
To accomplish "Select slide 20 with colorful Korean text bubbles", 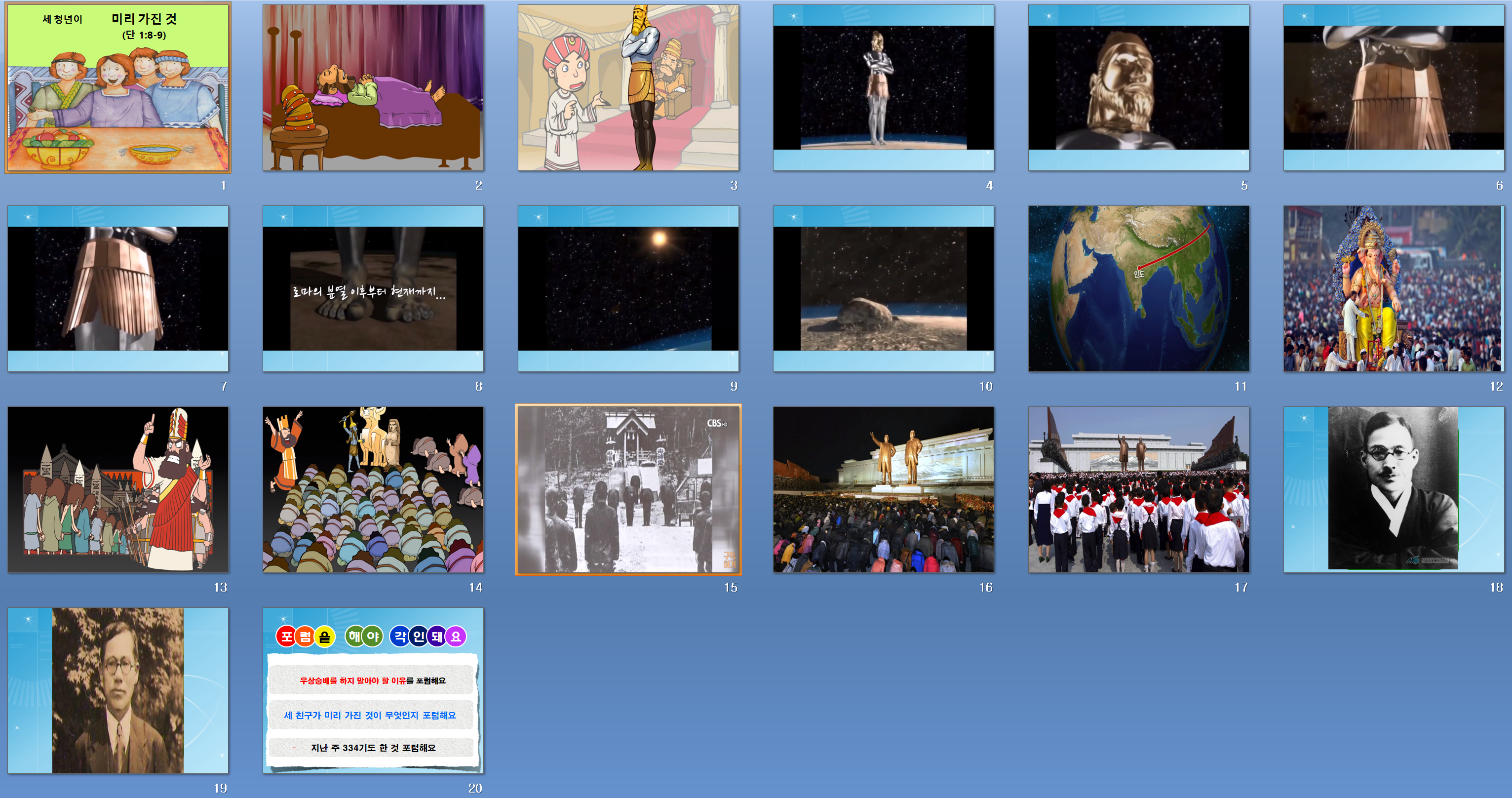I will coord(373,690).
